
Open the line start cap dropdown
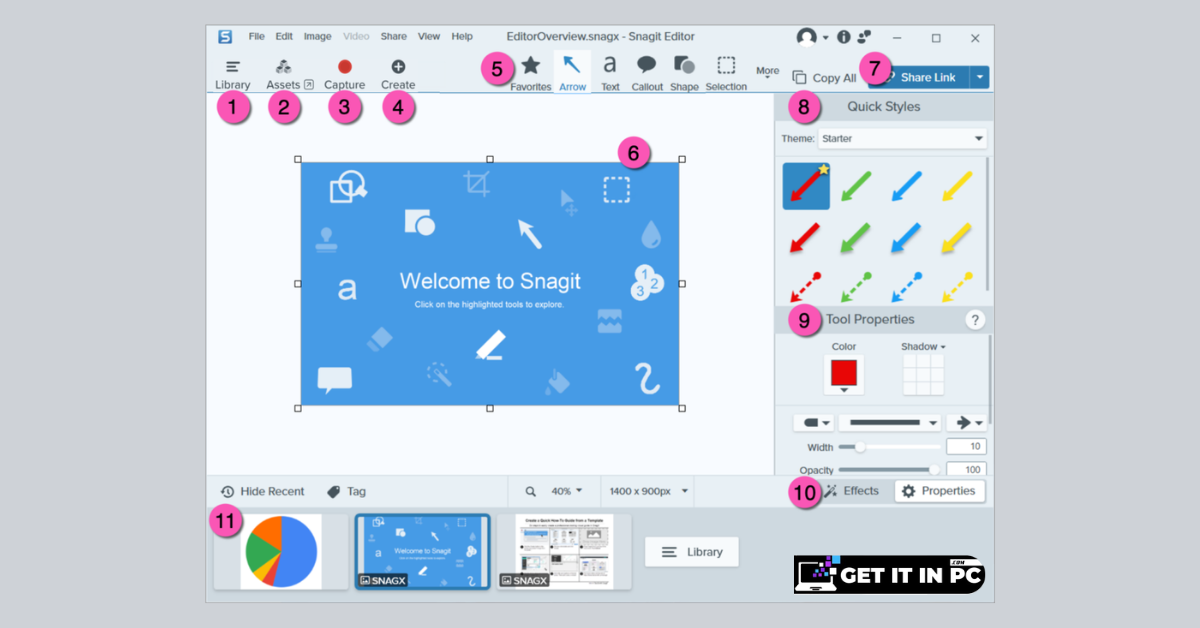pos(813,423)
